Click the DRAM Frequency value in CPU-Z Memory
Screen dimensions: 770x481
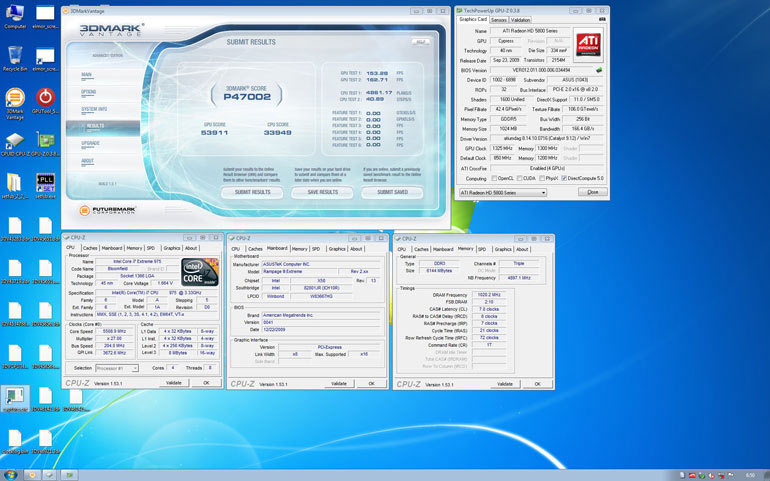pos(488,295)
